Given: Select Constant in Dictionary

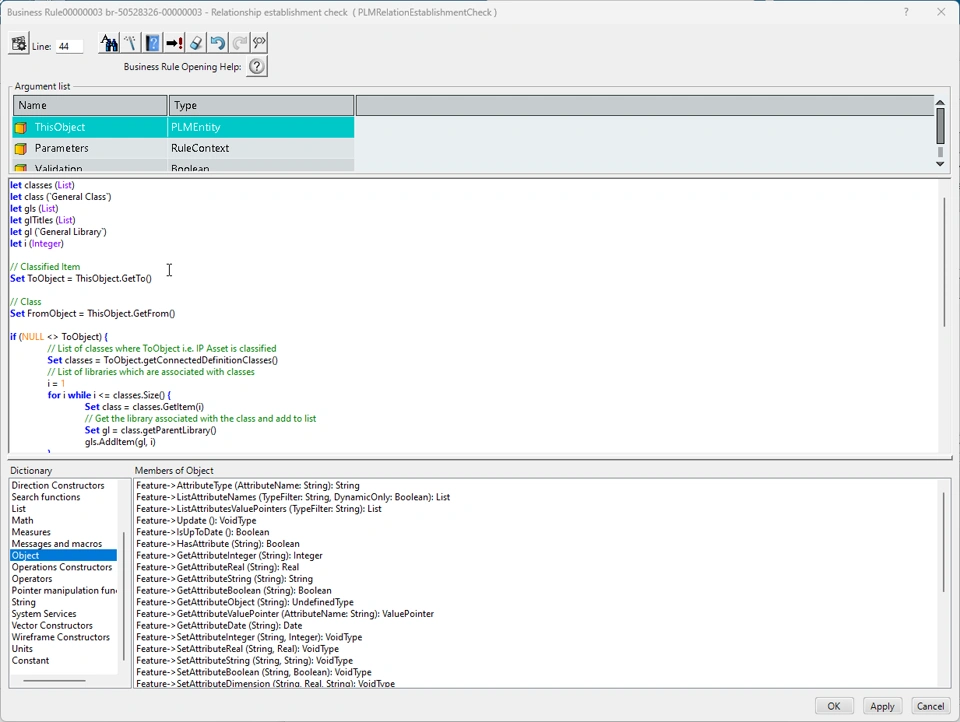Looking at the screenshot, I should [30, 660].
